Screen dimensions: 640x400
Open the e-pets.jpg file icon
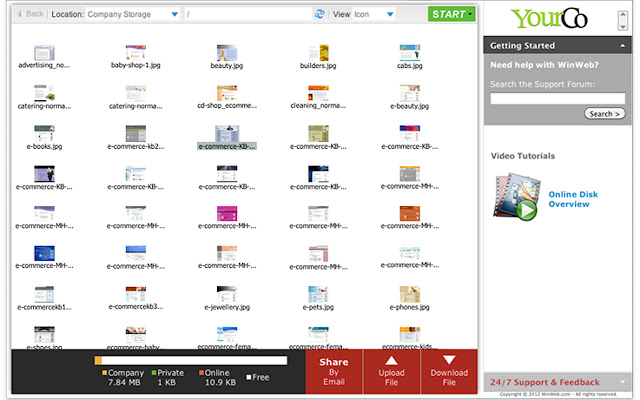(x=318, y=294)
